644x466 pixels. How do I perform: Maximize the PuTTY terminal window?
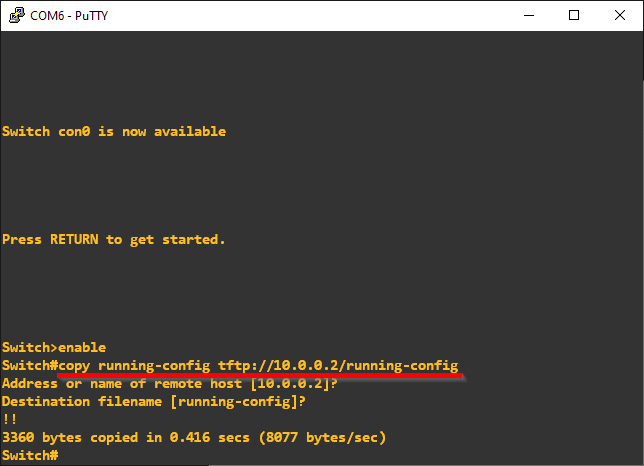tap(573, 15)
